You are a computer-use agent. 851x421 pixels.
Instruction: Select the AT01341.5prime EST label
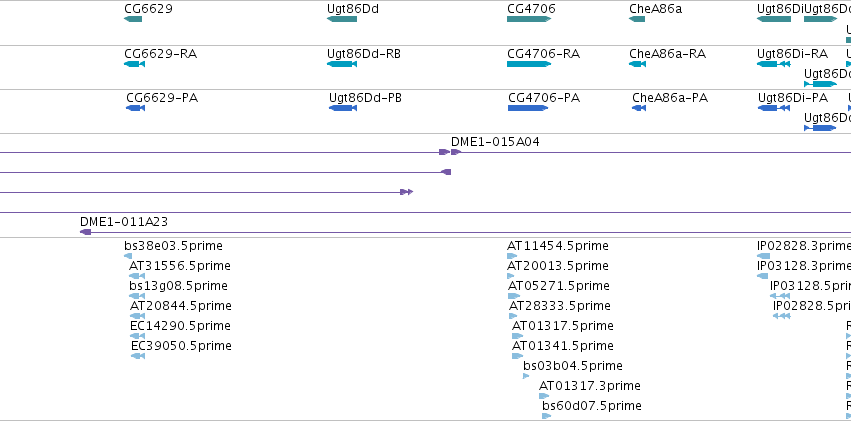563,346
